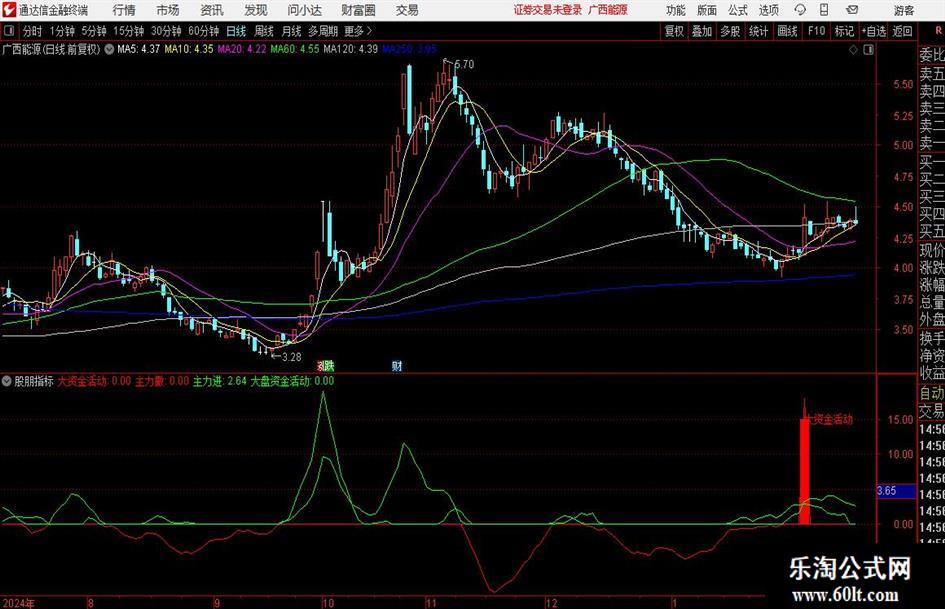The height and width of the screenshot is (609, 945).
Task: Toggle the left panel layout icon
Action: coord(9,31)
